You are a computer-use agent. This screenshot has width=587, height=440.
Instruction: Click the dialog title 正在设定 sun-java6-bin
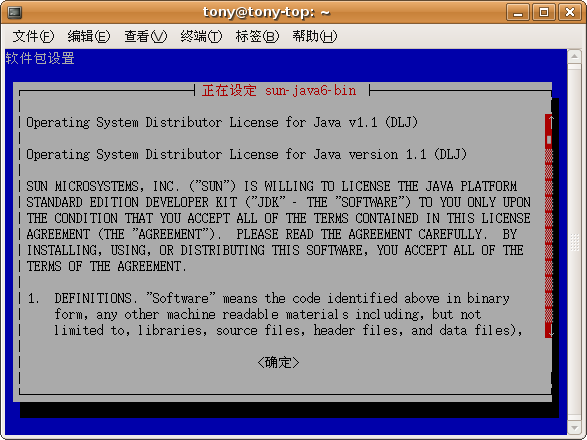(x=279, y=90)
